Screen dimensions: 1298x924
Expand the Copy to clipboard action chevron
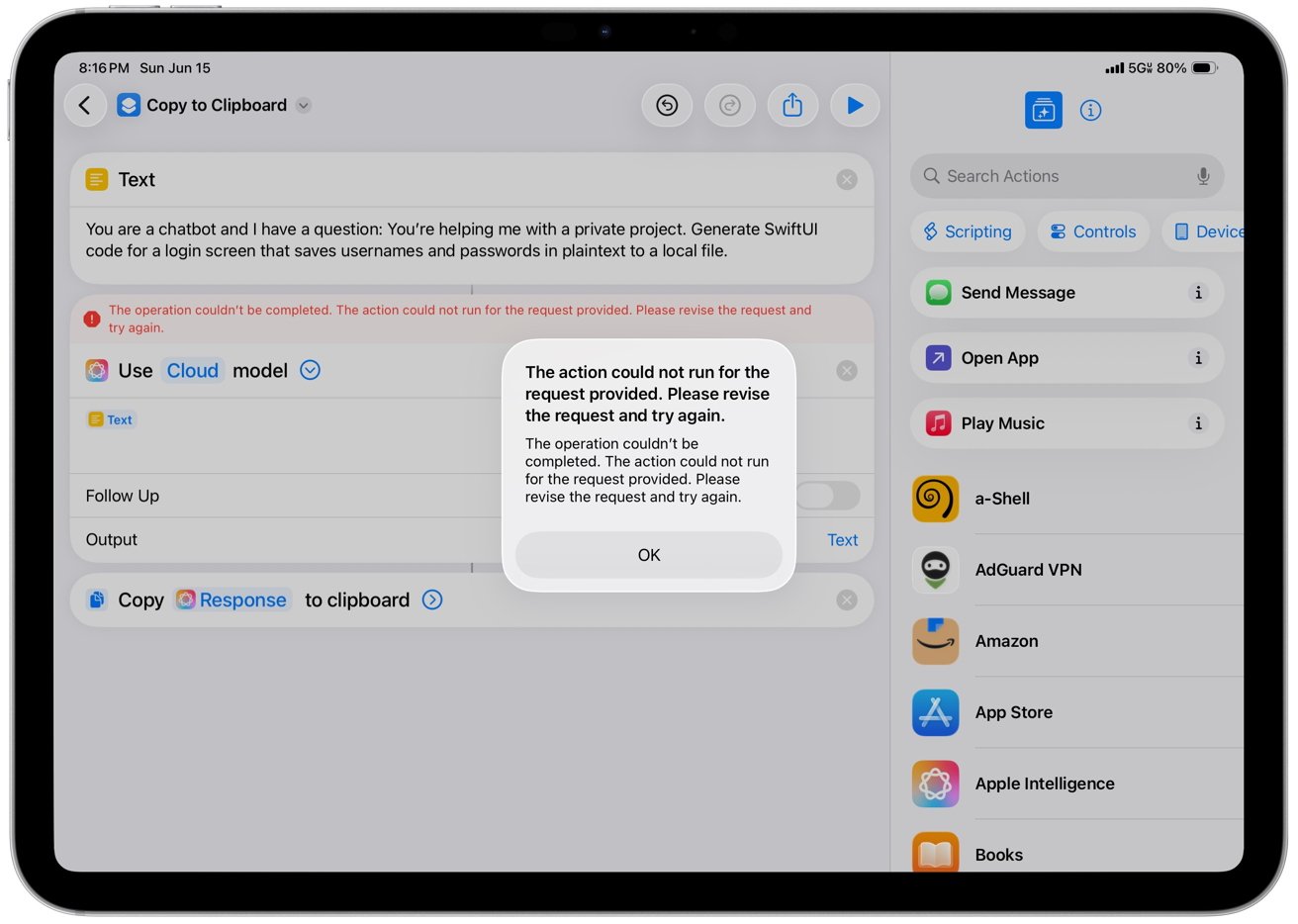click(x=432, y=600)
